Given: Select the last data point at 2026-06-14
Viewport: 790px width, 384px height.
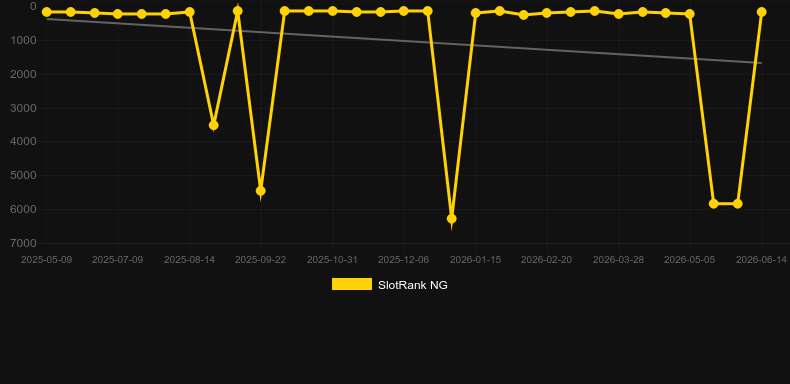Looking at the screenshot, I should 761,12.
